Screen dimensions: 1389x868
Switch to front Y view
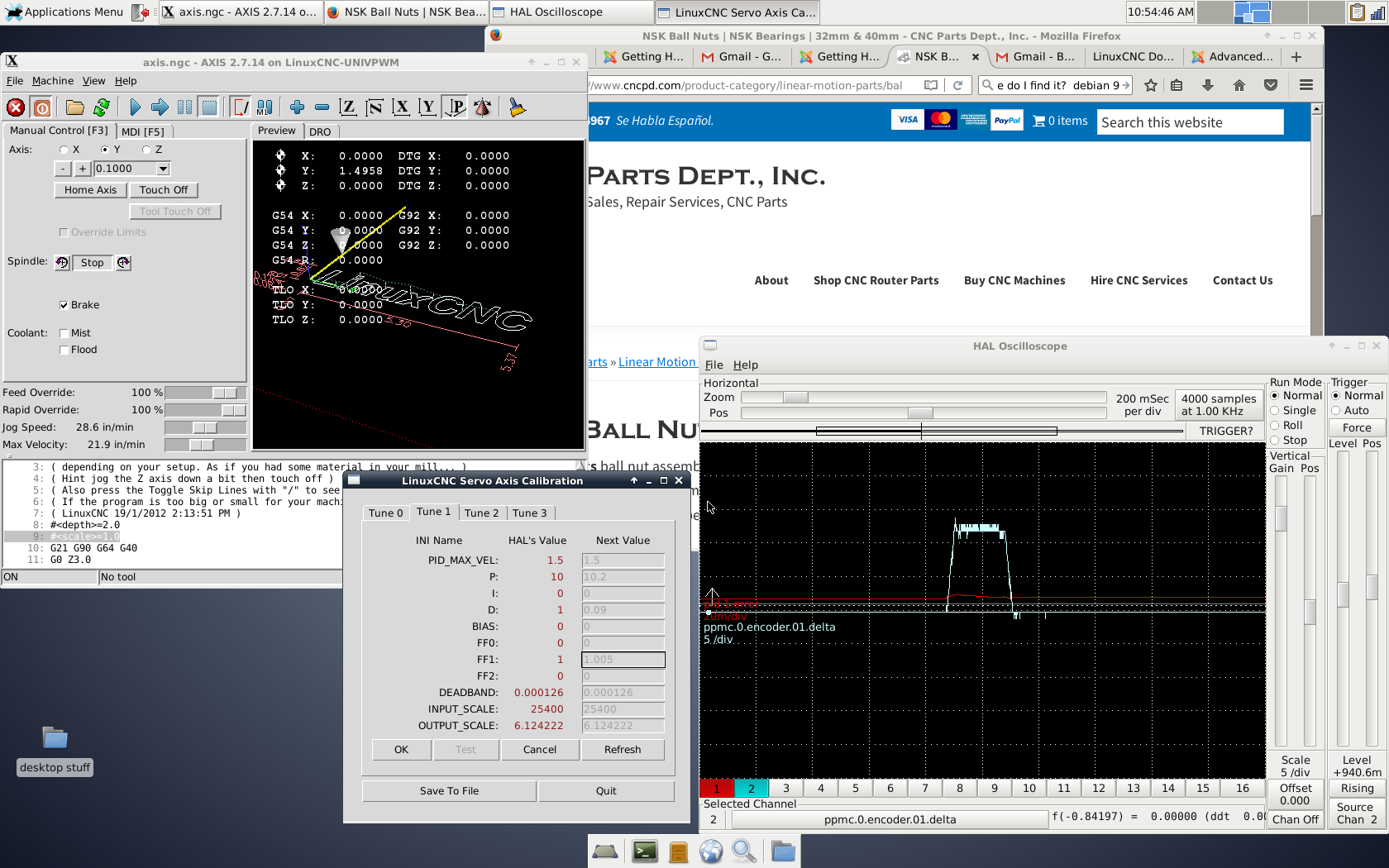(427, 107)
